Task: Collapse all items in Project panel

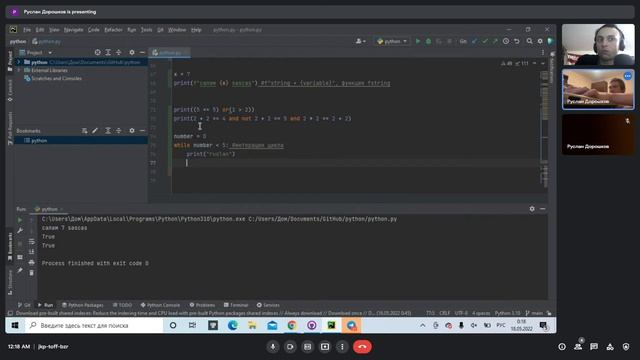Action: pyautogui.click(x=119, y=52)
